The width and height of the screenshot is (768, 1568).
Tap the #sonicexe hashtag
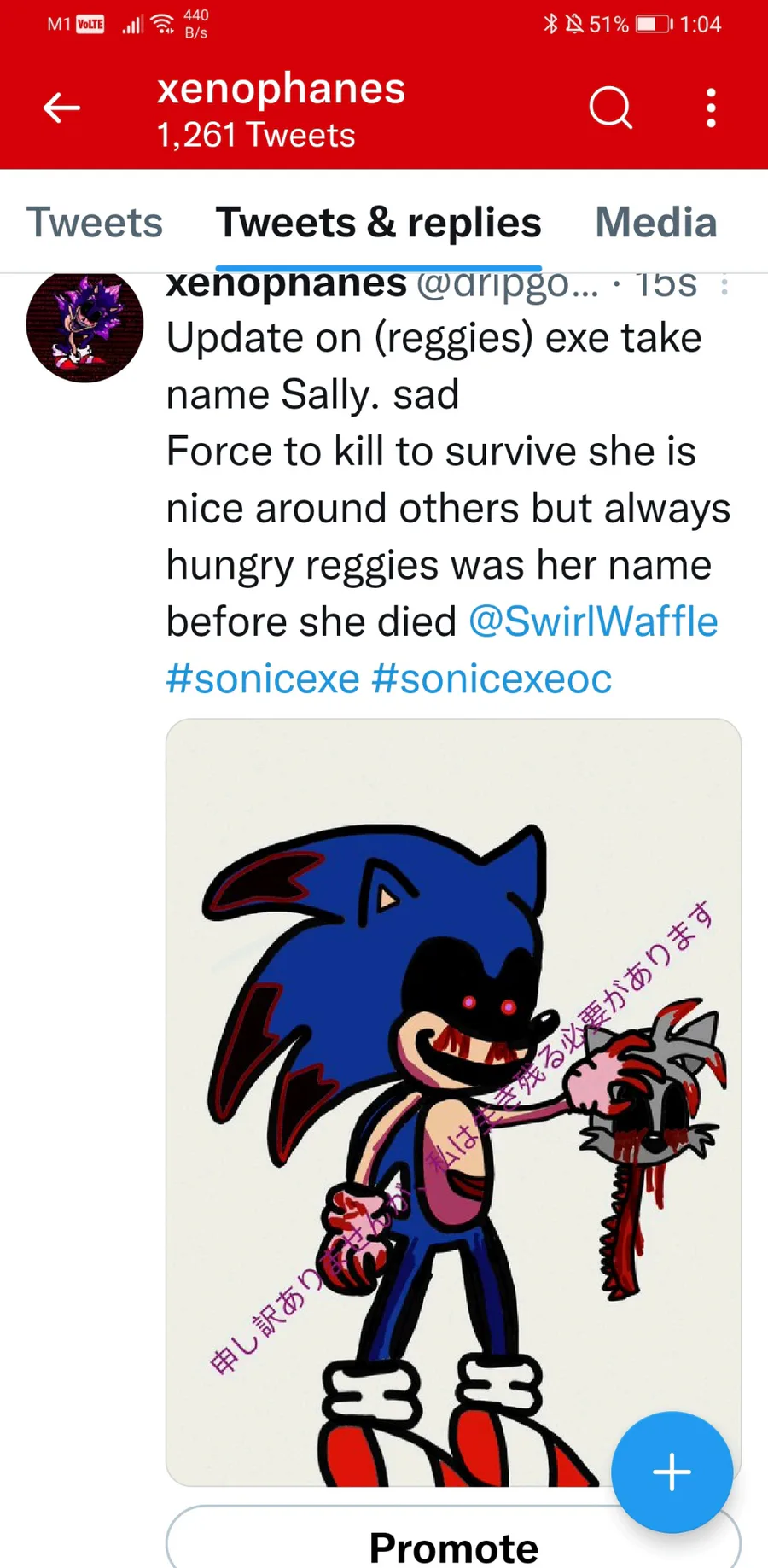[263, 679]
